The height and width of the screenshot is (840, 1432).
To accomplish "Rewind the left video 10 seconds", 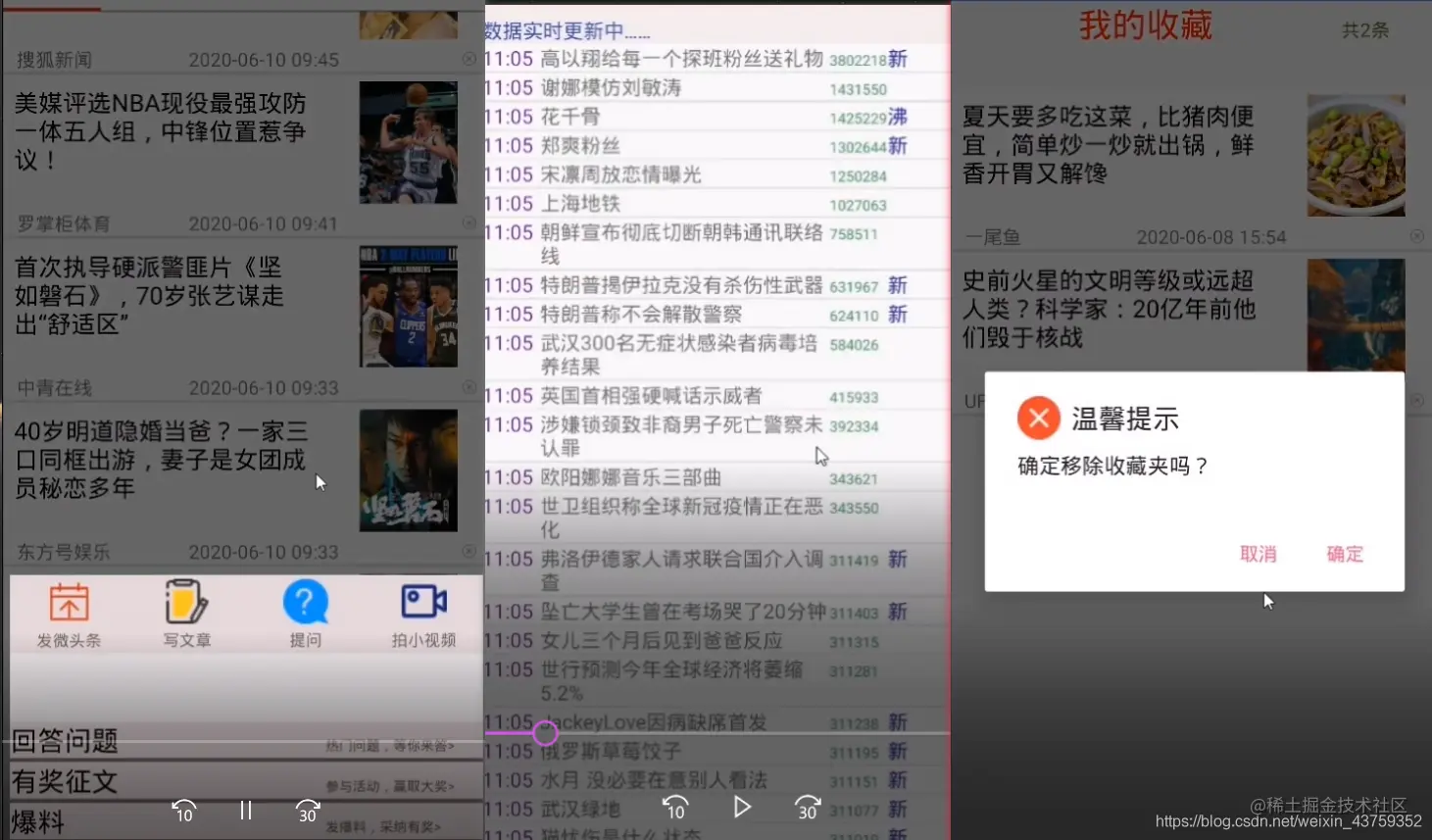I will [182, 811].
